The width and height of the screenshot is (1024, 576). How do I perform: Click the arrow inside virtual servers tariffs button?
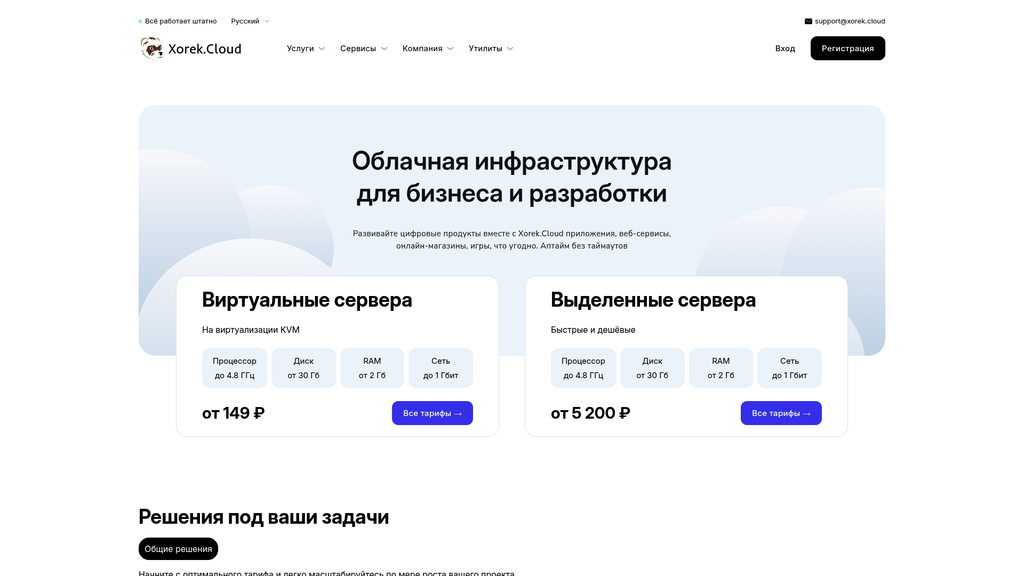pyautogui.click(x=460, y=413)
